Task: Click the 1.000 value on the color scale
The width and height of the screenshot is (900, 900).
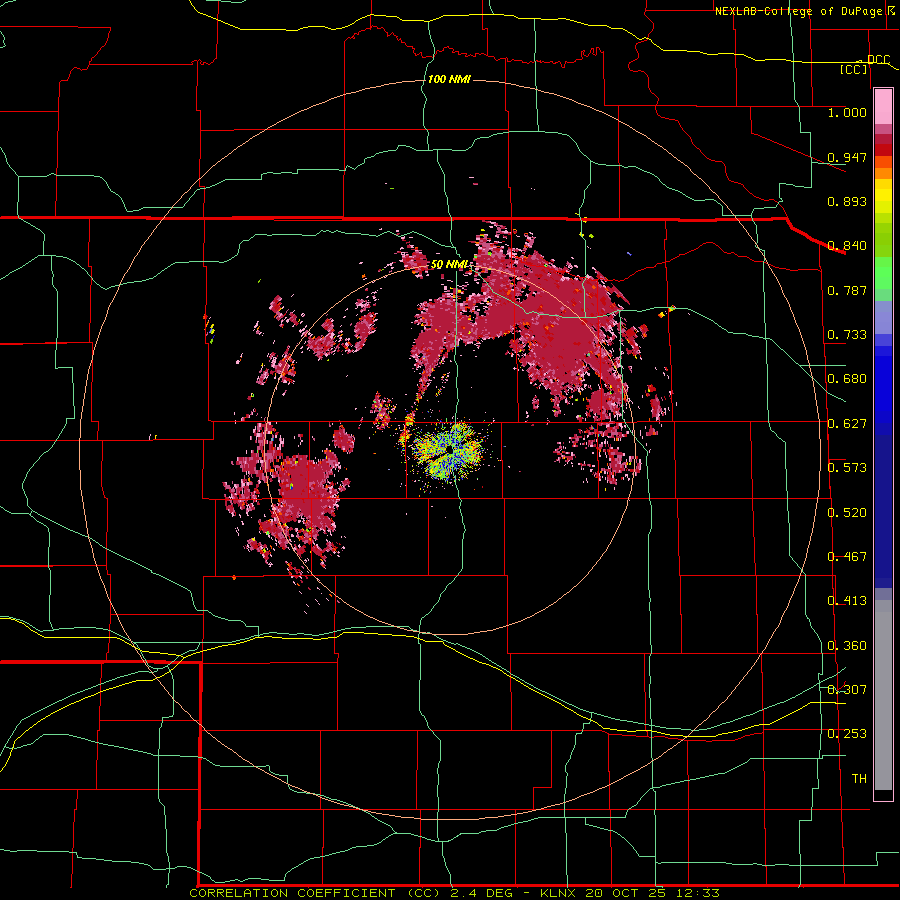Action: coord(847,112)
